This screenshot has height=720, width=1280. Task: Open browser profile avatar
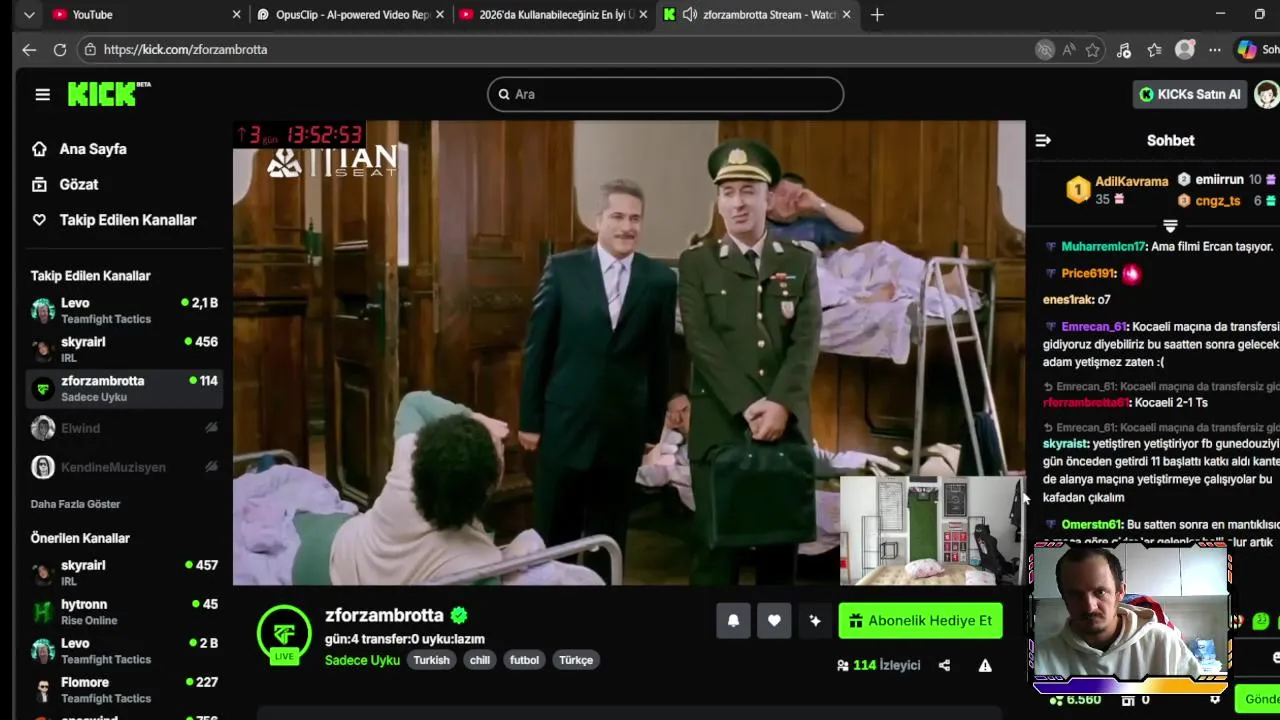click(1185, 49)
